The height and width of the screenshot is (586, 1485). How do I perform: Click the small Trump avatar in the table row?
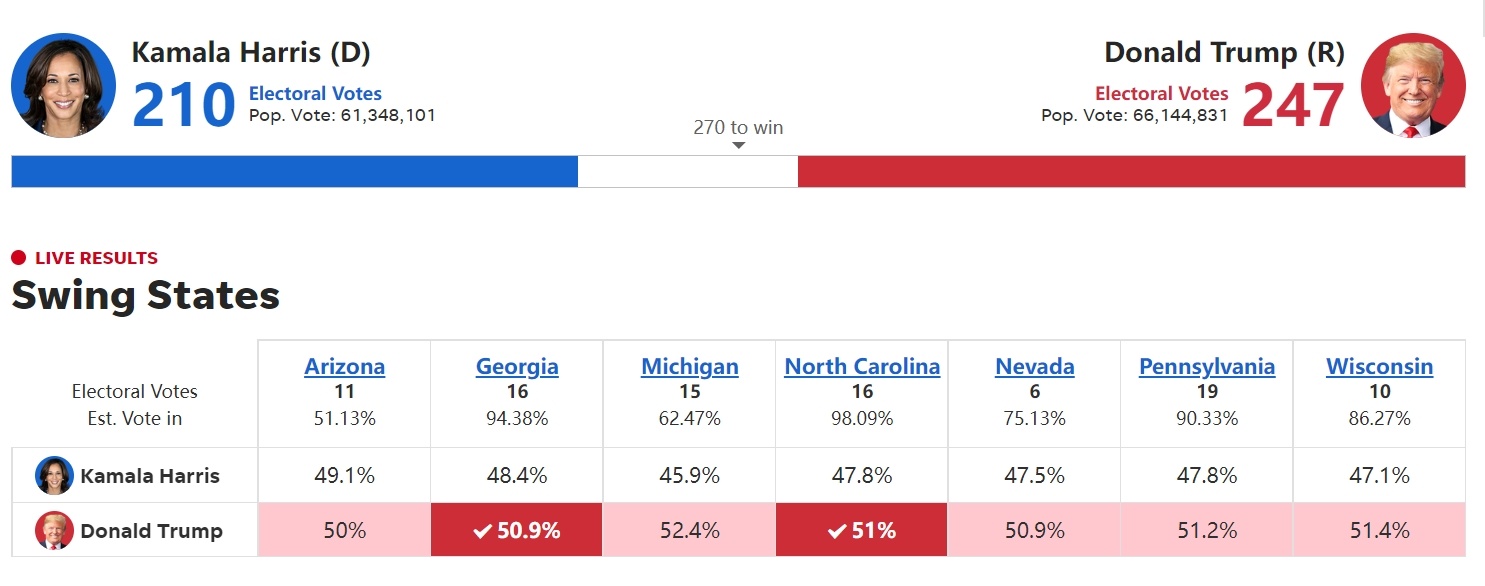point(54,531)
